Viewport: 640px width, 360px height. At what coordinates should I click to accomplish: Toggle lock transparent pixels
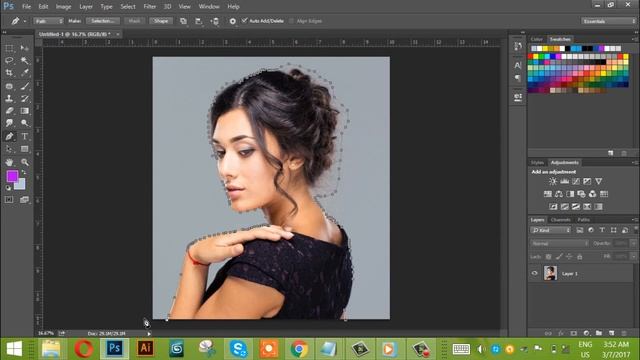tap(549, 257)
